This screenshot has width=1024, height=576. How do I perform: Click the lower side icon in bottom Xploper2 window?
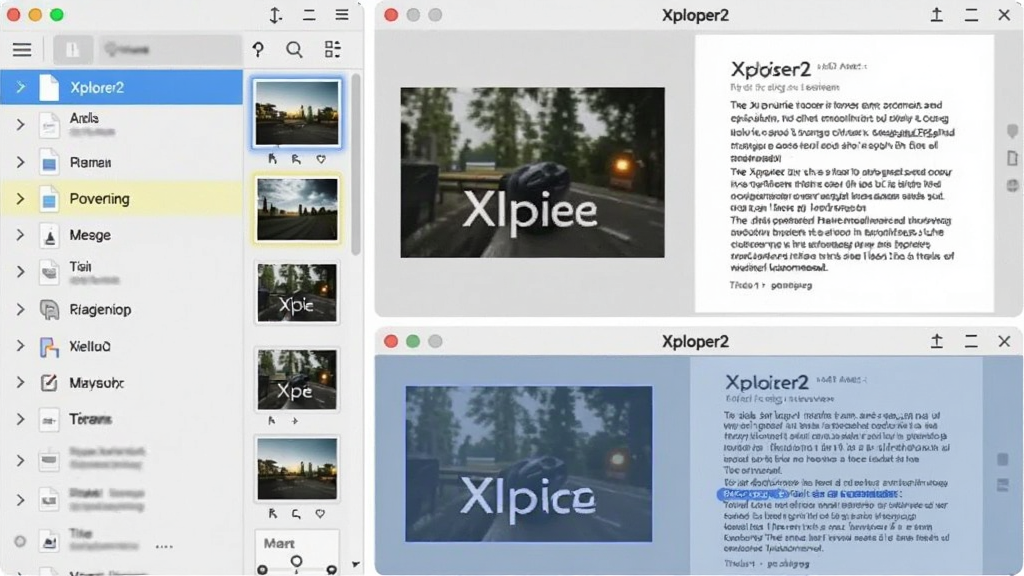pos(1003,485)
